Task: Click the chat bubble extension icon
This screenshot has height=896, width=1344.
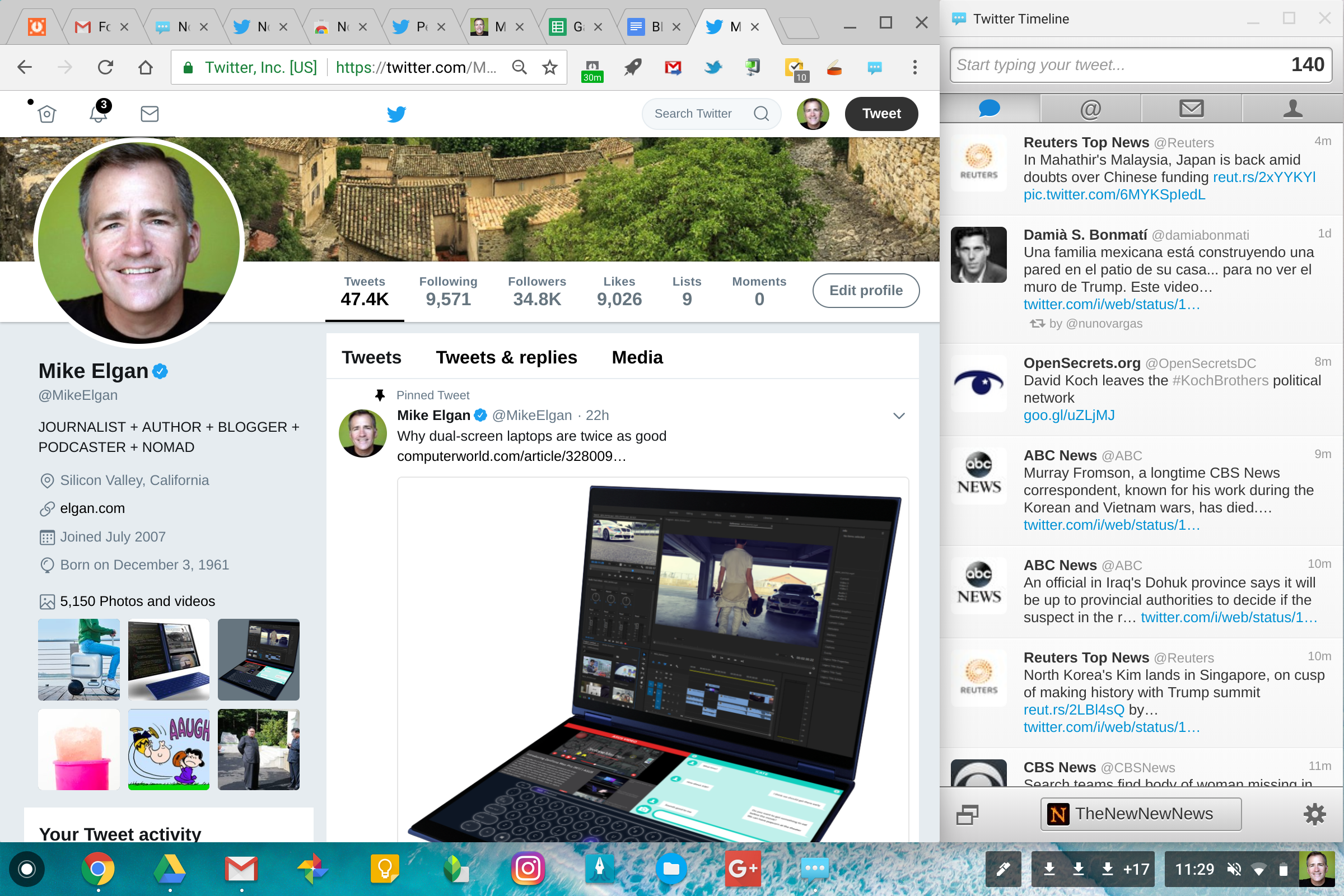Action: [x=874, y=67]
